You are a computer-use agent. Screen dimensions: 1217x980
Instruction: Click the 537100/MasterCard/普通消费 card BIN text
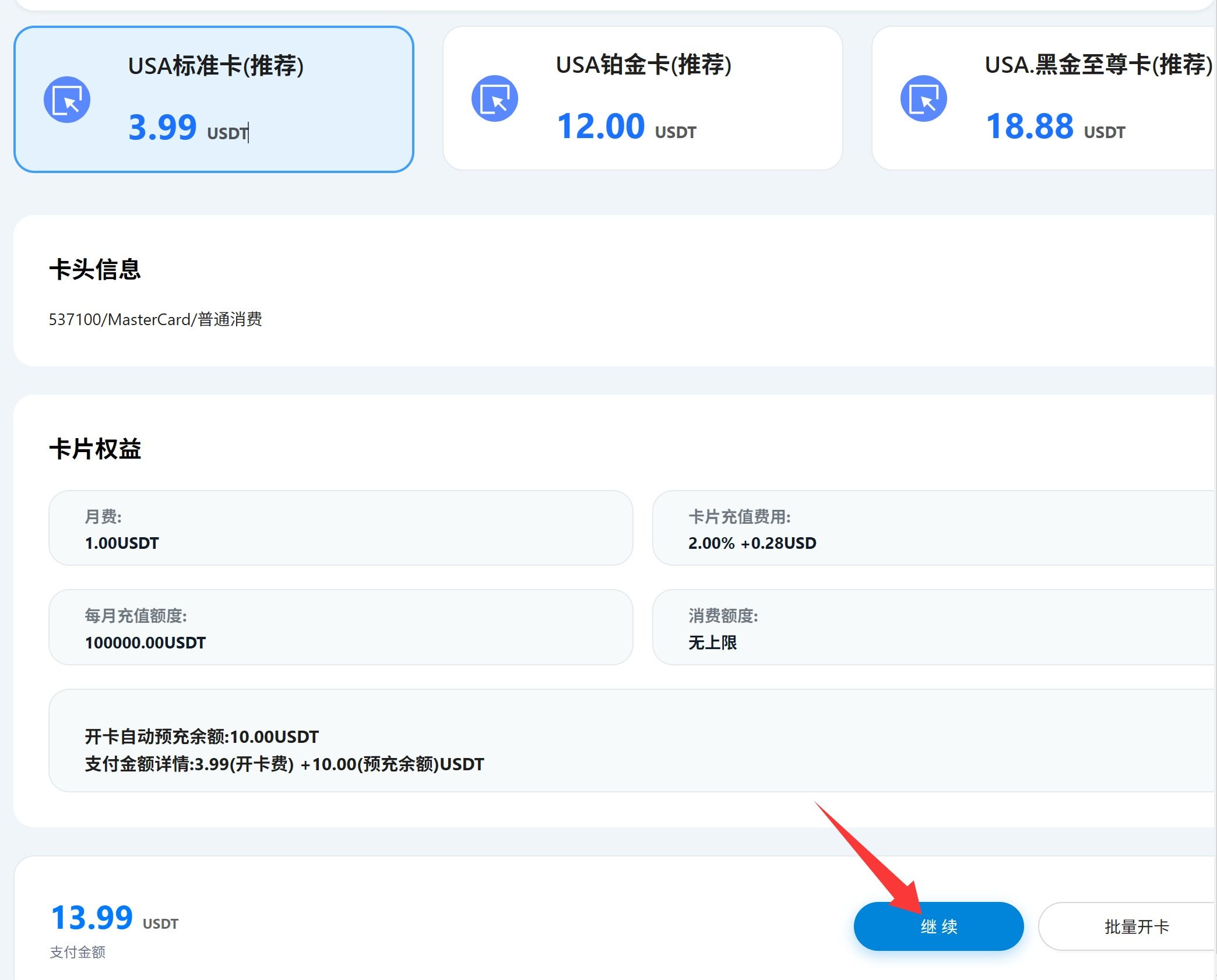click(155, 319)
